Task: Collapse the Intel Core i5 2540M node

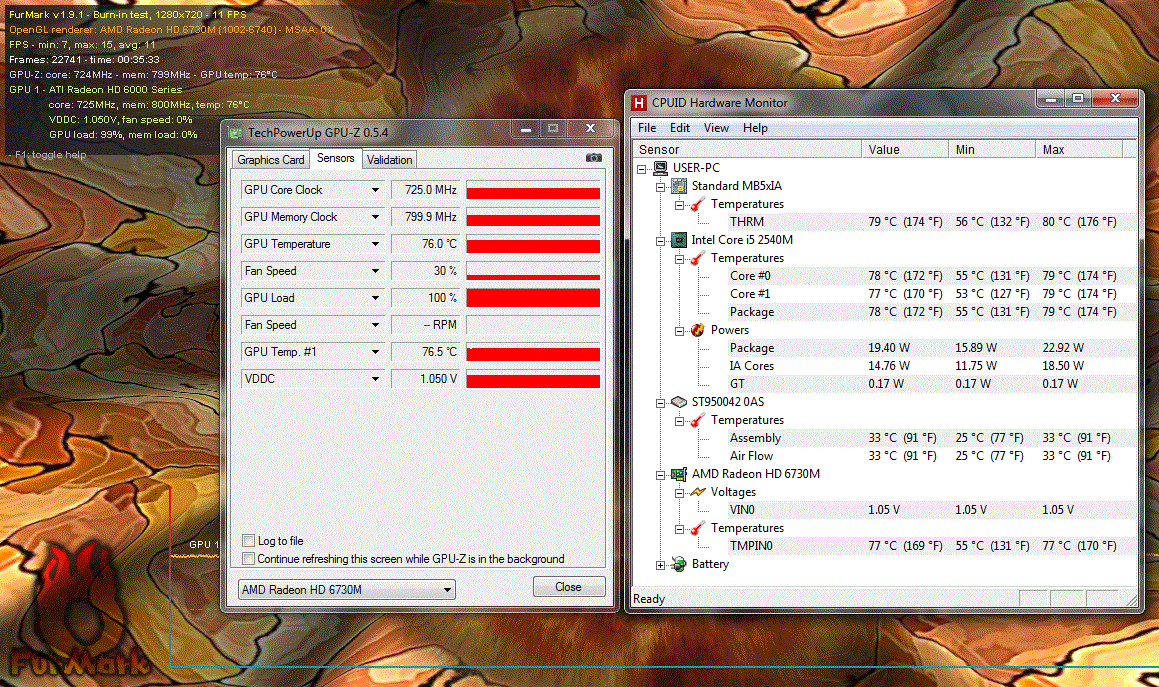Action: click(660, 241)
